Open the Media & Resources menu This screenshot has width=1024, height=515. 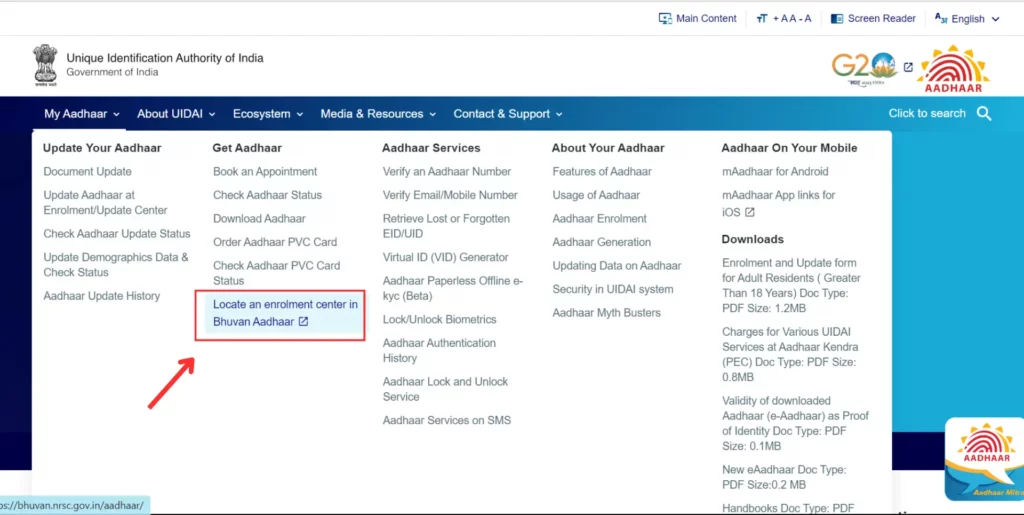click(x=378, y=114)
